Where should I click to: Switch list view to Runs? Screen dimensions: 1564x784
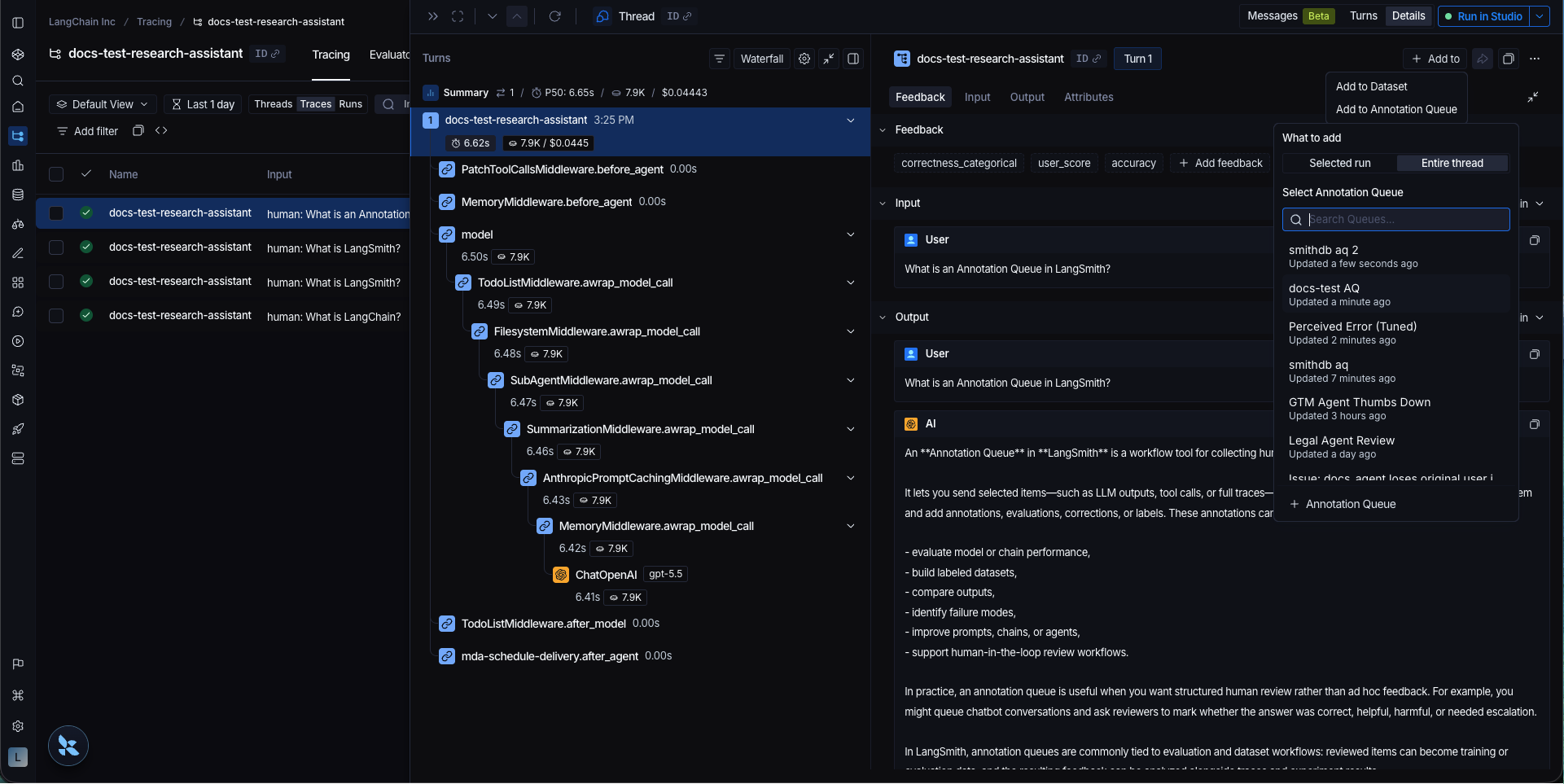[x=350, y=104]
